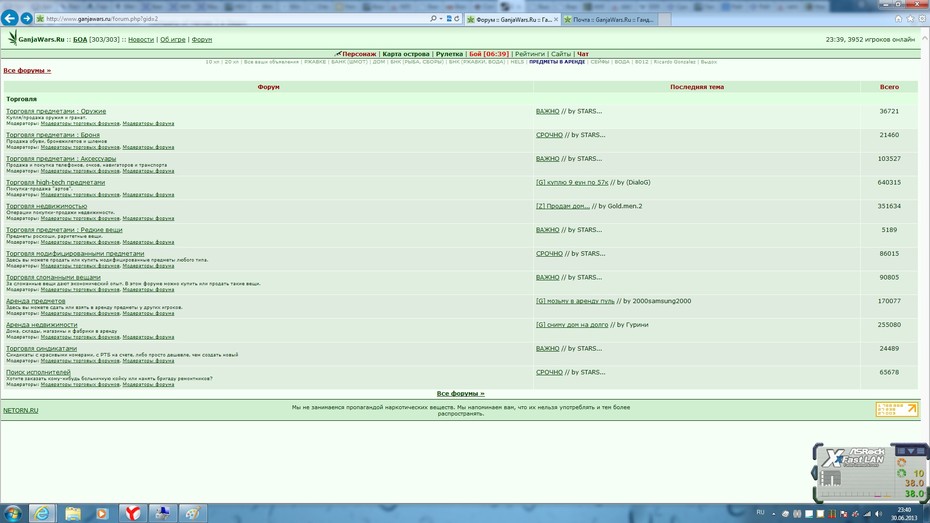
Task: Open Чат in the game menu
Action: point(583,54)
